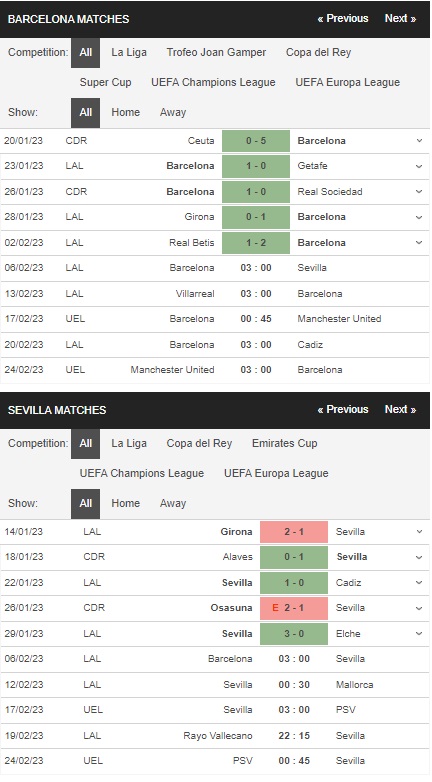Show only Away matches for Barcelona
The width and height of the screenshot is (432, 782).
(x=173, y=112)
